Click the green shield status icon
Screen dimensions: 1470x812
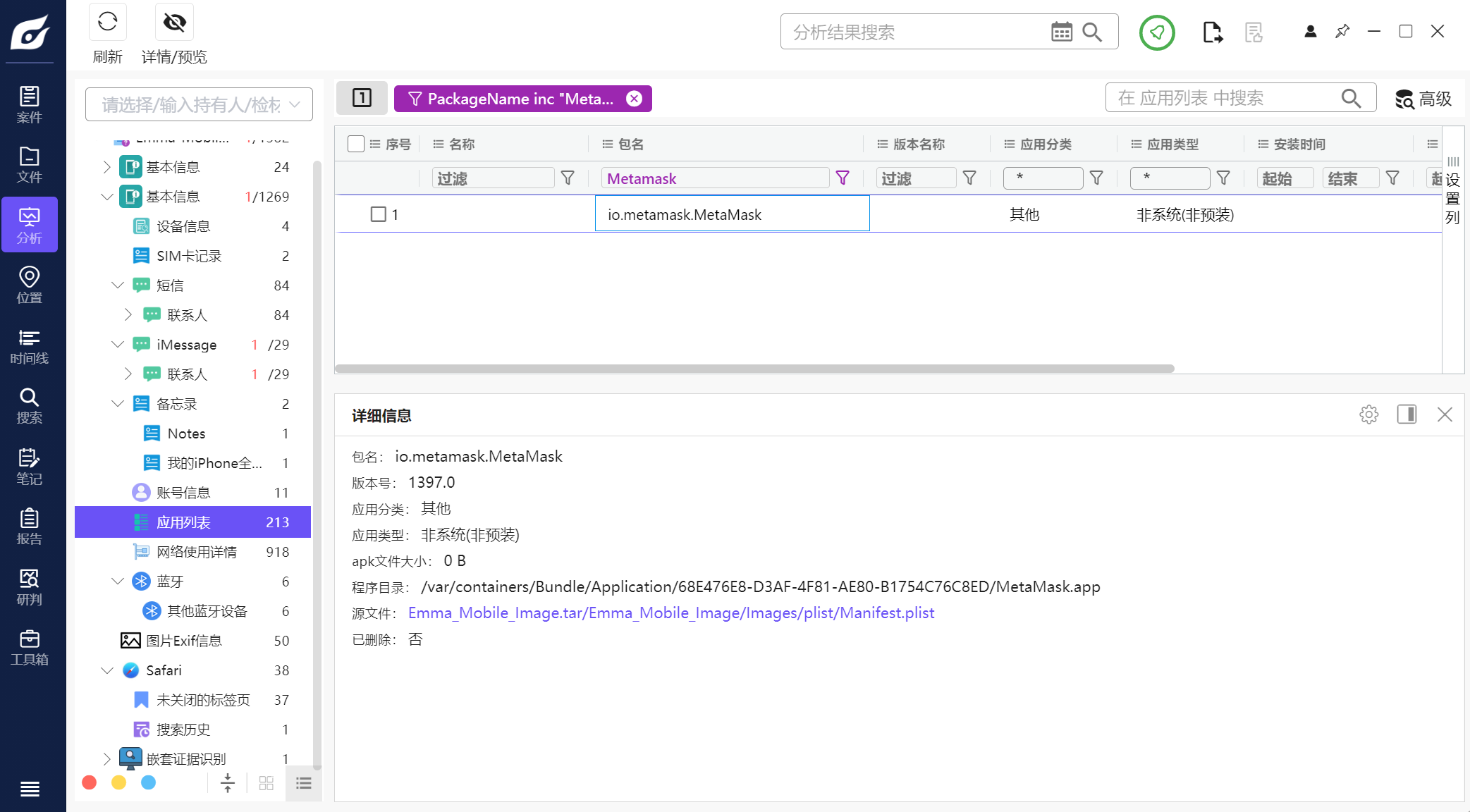[x=1157, y=32]
